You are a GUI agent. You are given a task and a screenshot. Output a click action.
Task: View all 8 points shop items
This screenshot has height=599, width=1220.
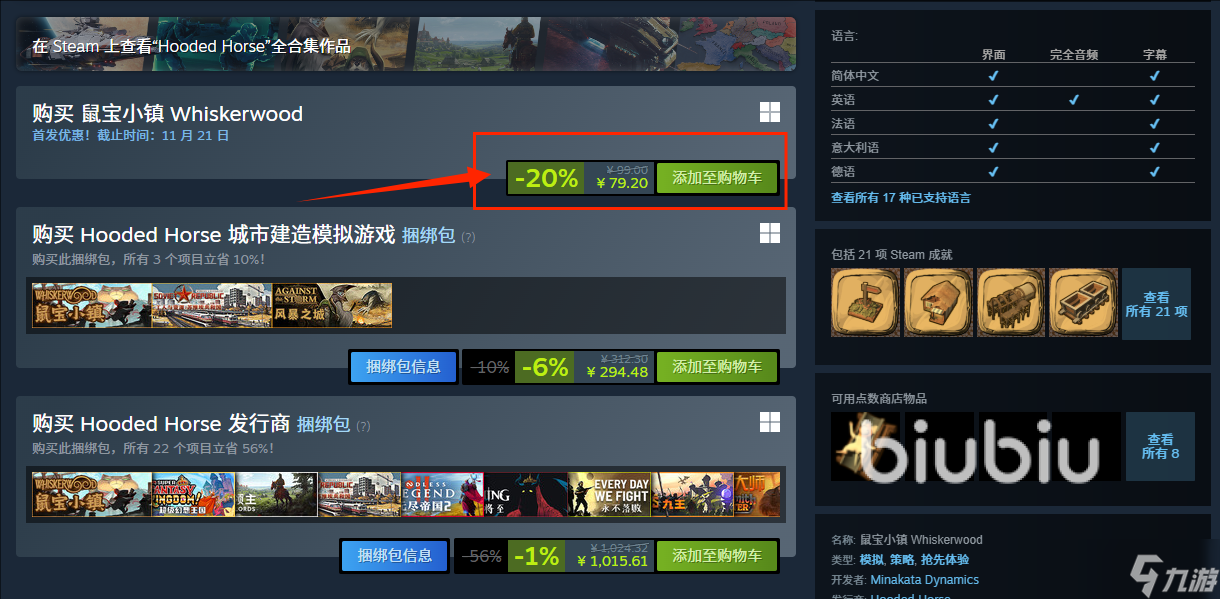pos(1160,446)
